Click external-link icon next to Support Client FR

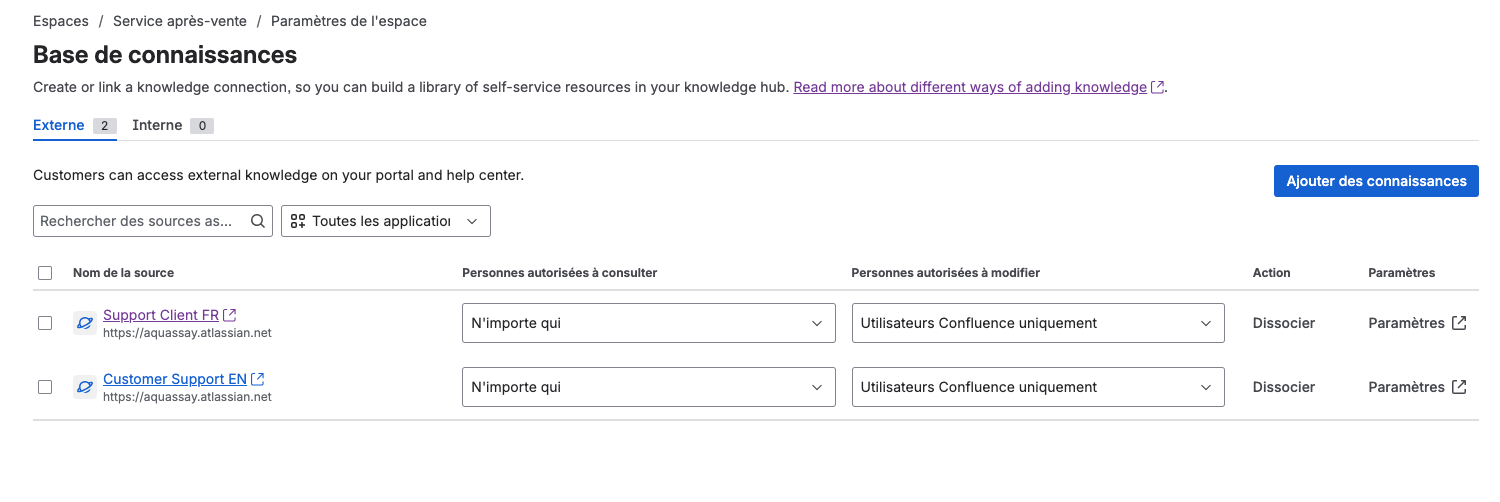click(x=230, y=316)
